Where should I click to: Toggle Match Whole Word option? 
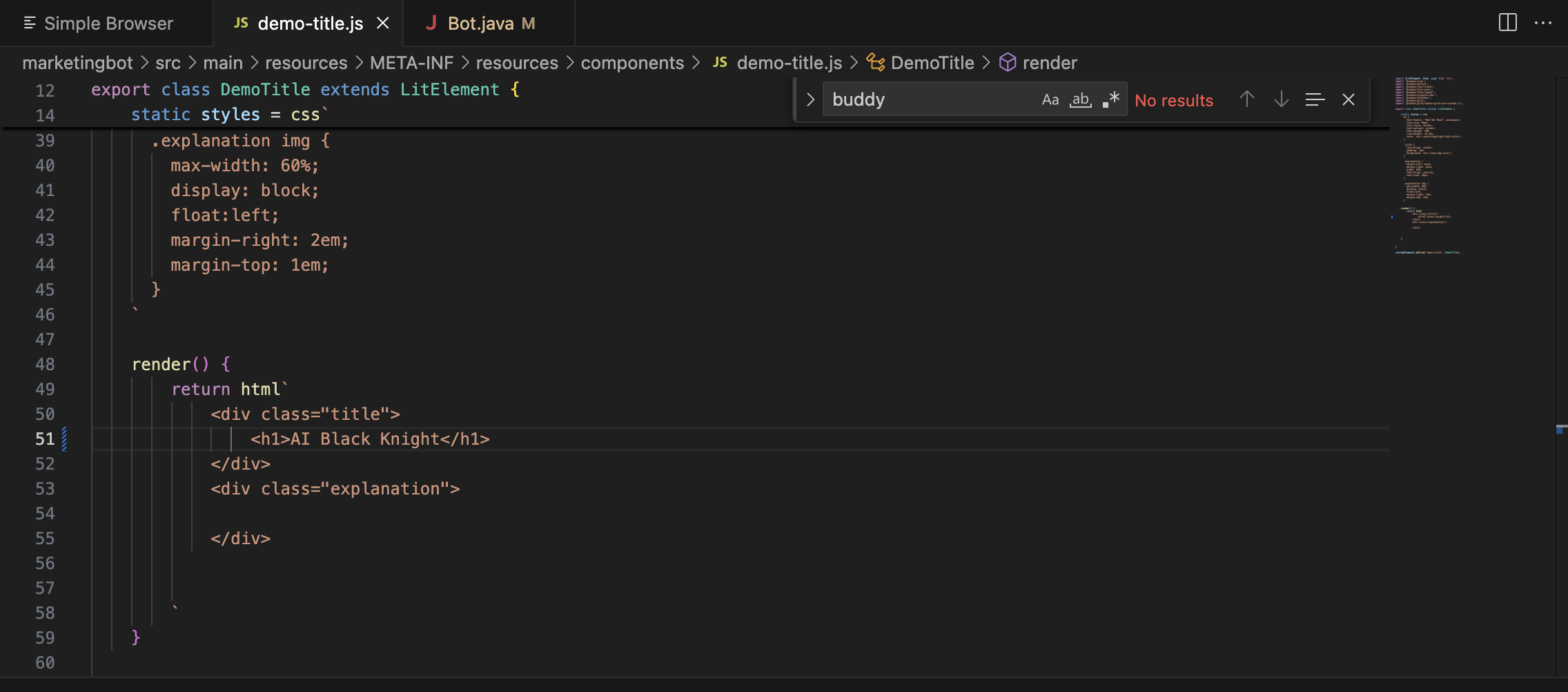pos(1080,100)
